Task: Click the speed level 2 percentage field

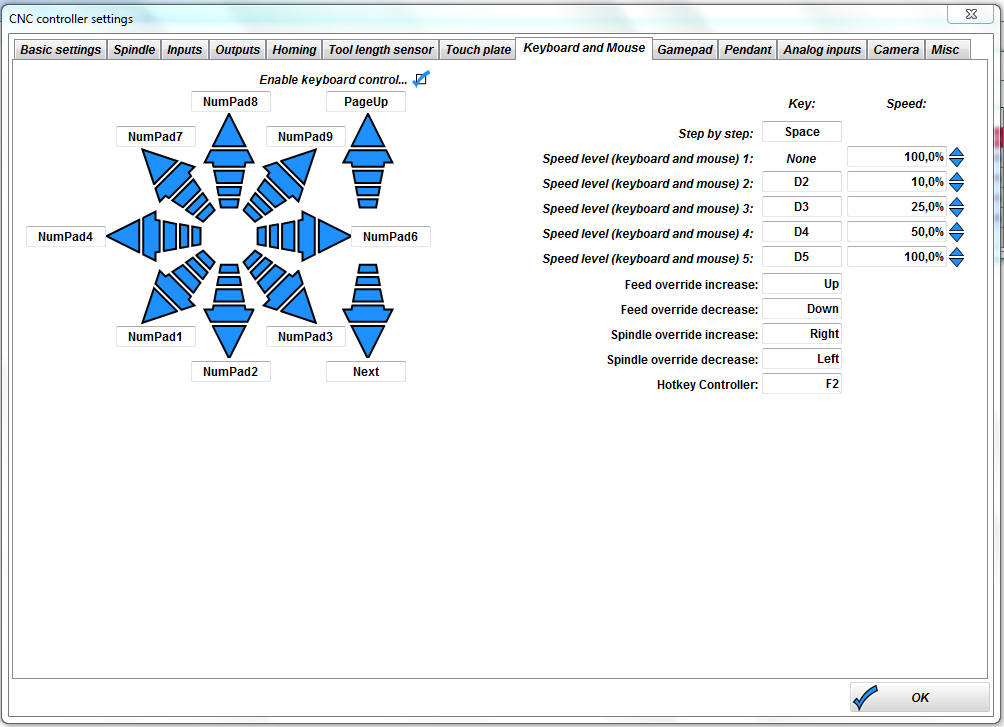Action: point(896,183)
